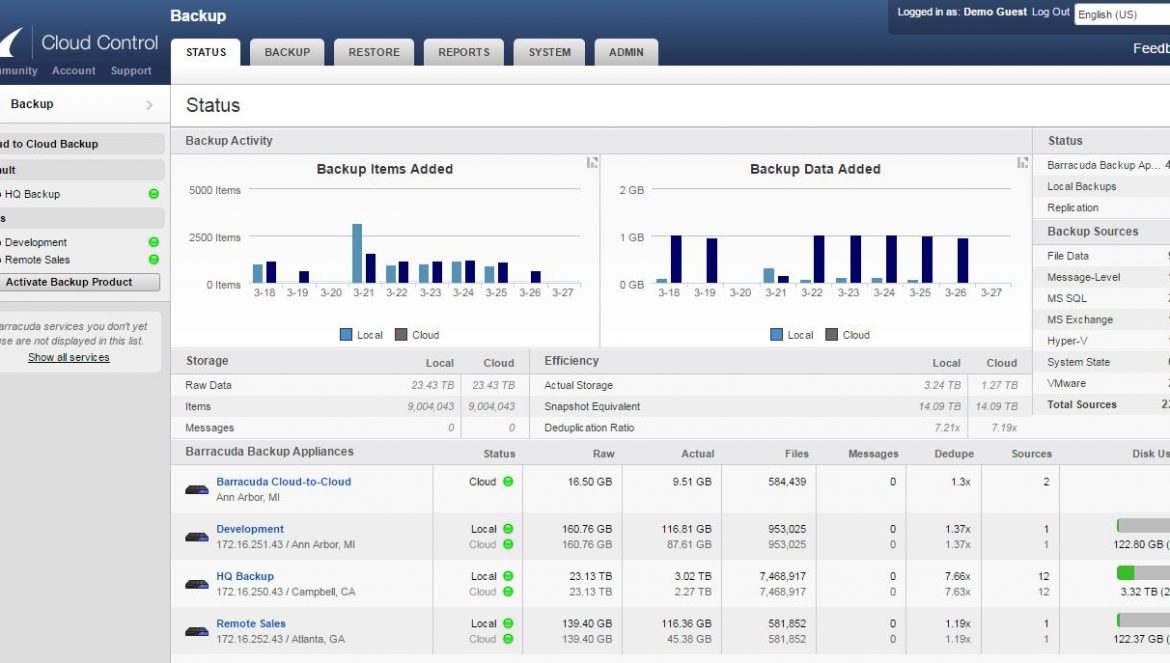The image size is (1170, 663).
Task: Click the Messages column header in appliances table
Action: click(873, 453)
